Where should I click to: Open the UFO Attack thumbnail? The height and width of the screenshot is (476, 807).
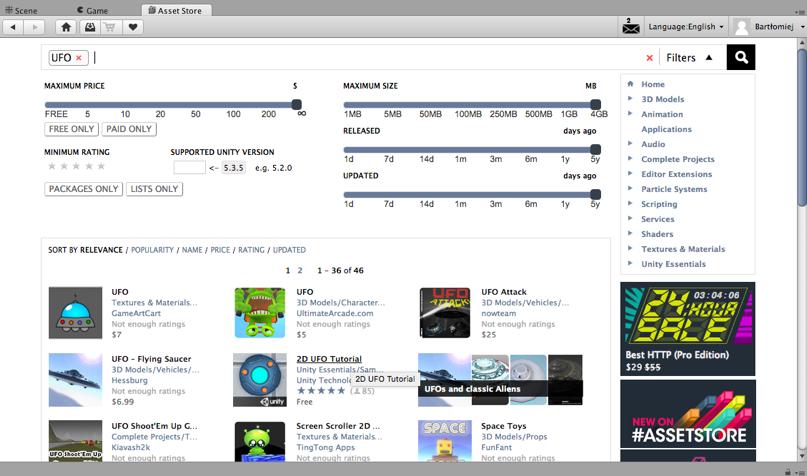coord(445,313)
